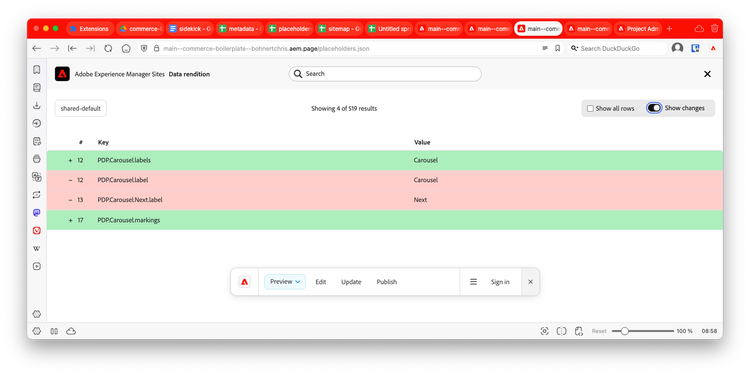
Task: Open Reading List panel in sidebar
Action: (37, 88)
